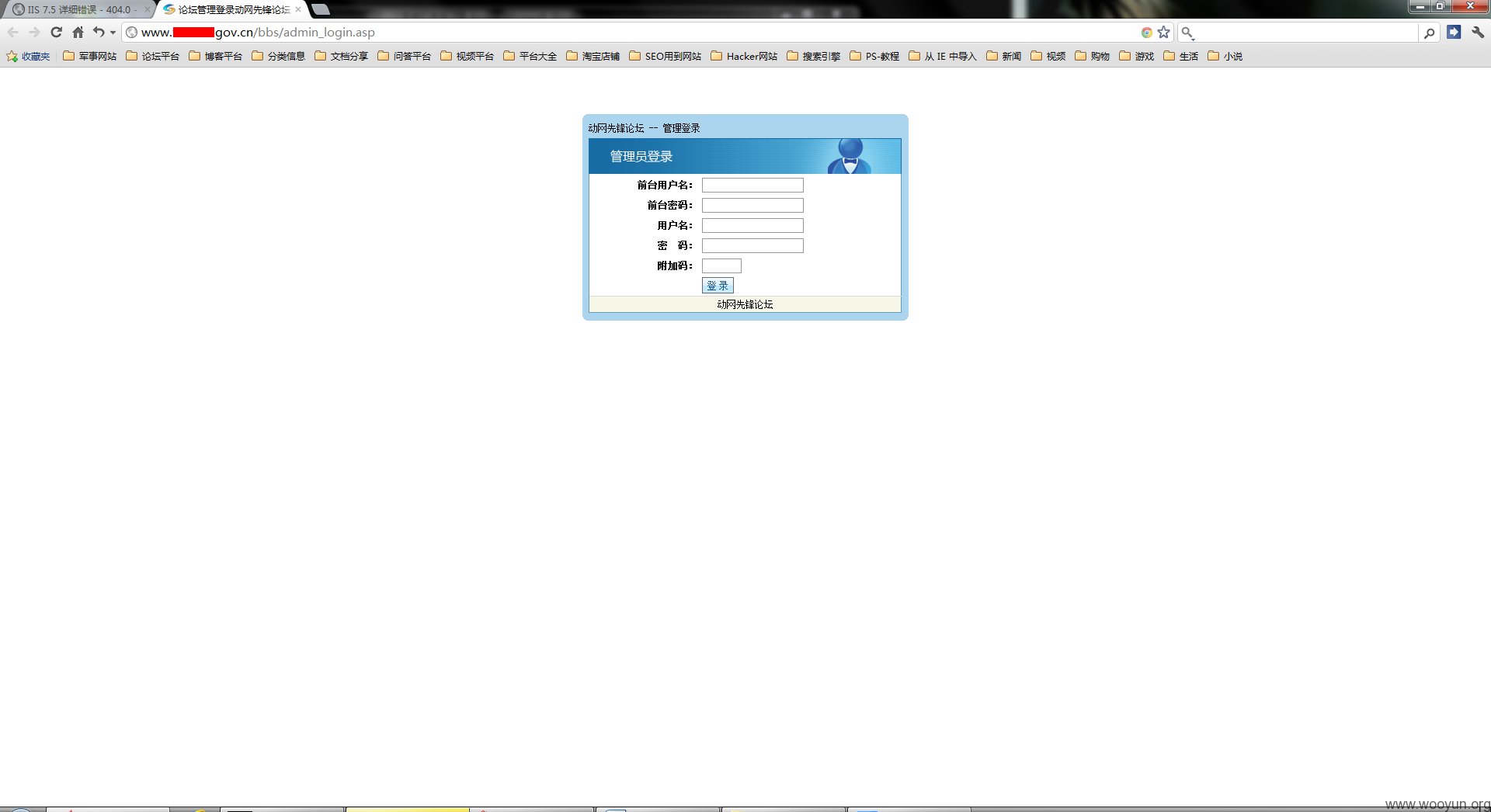The height and width of the screenshot is (812, 1491).
Task: Click the 密码 input field
Action: click(x=752, y=245)
